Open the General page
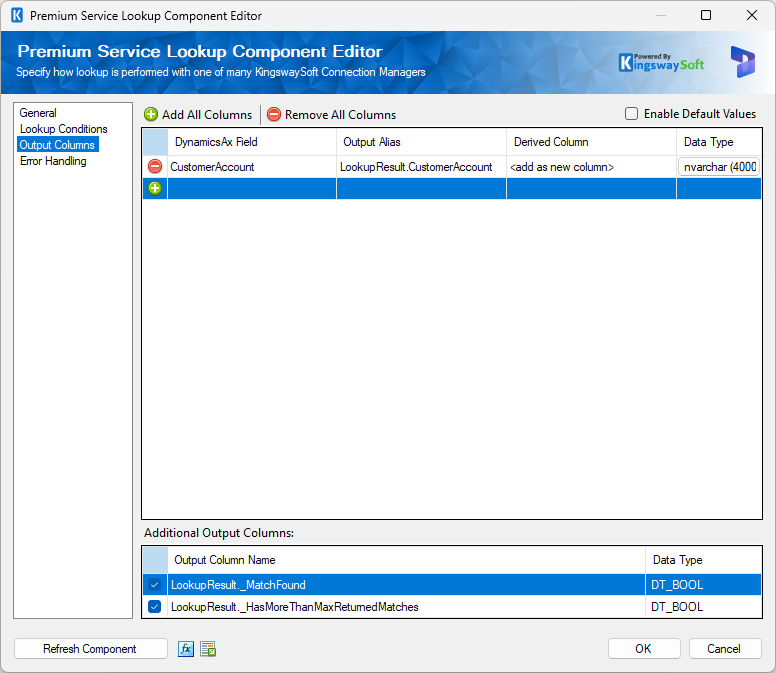776x673 pixels. point(38,113)
